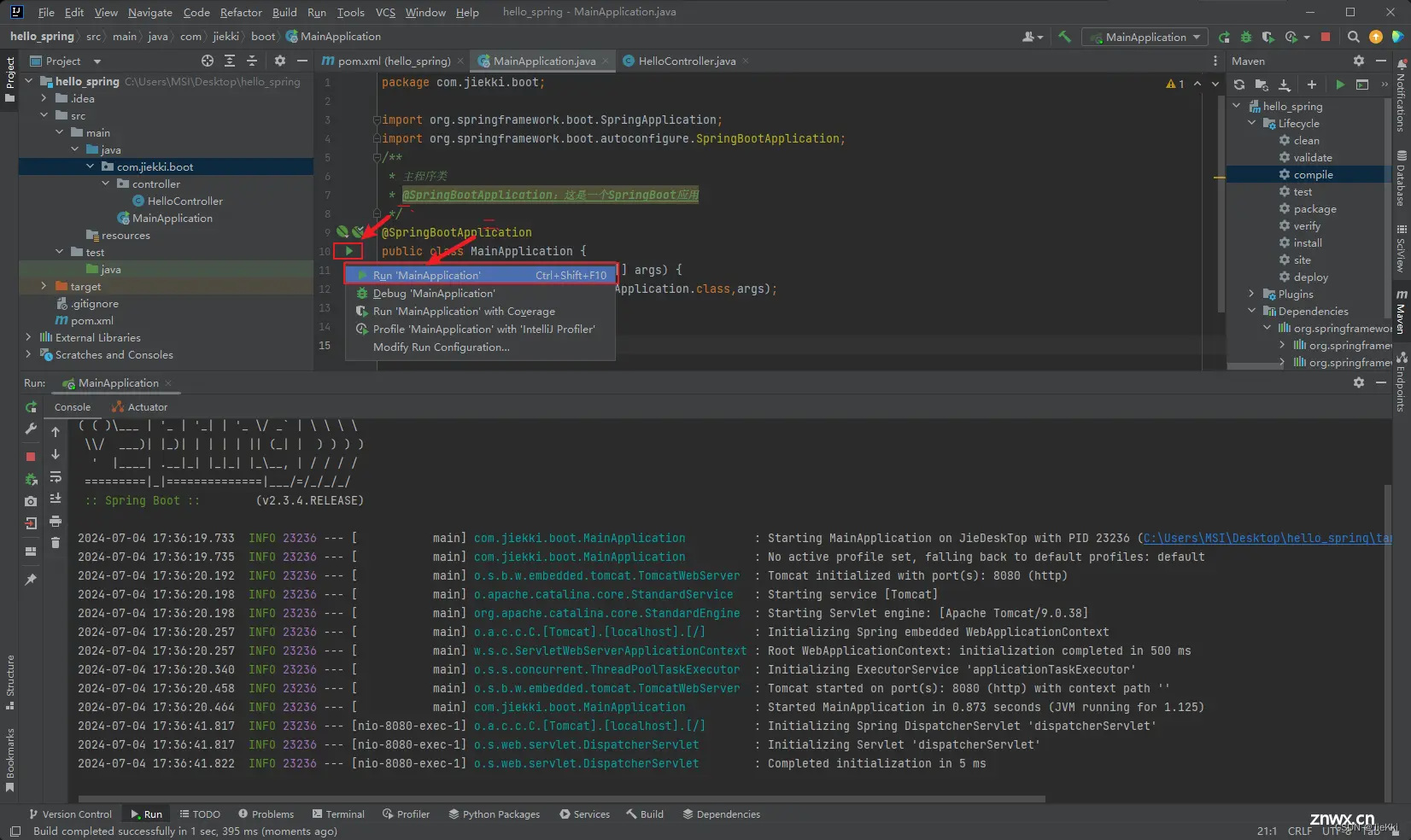1411x840 pixels.
Task: Click the 'install' lifecycle phase in Maven
Action: [x=1308, y=242]
